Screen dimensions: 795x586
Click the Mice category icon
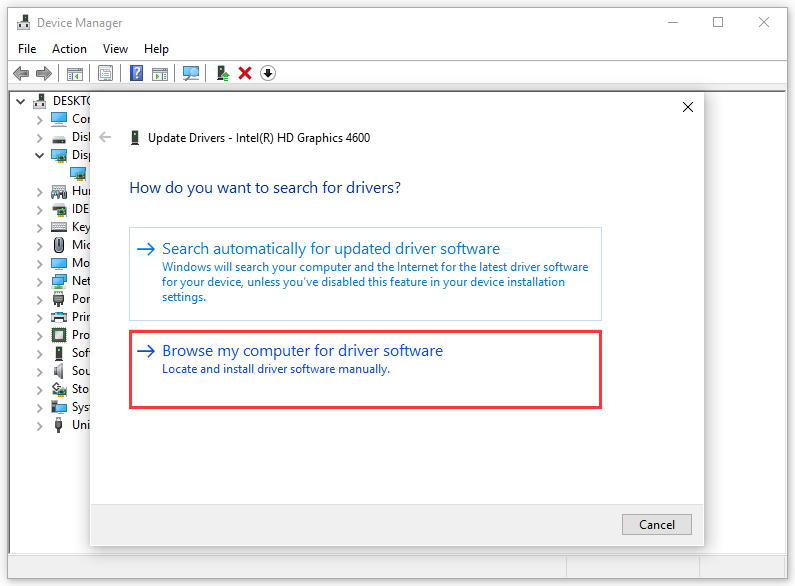tap(59, 245)
